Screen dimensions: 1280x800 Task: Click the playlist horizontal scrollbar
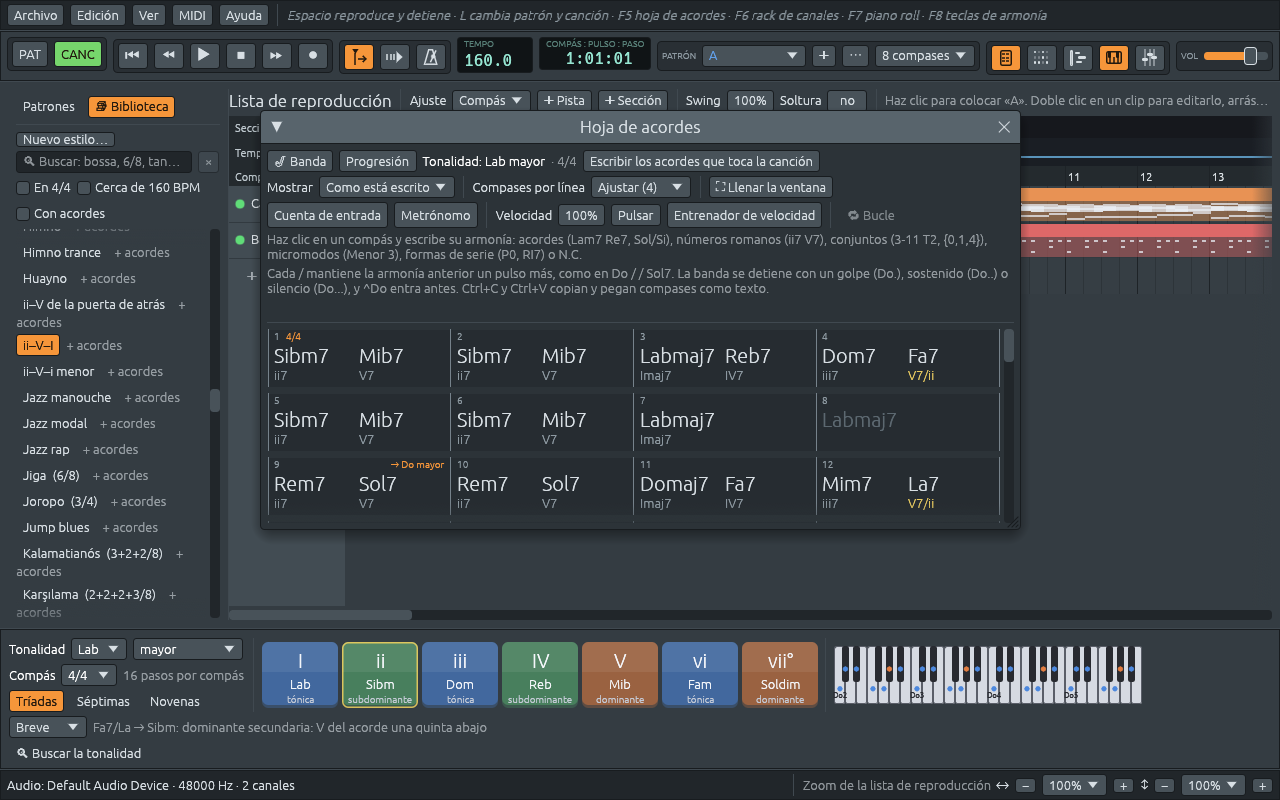click(320, 614)
